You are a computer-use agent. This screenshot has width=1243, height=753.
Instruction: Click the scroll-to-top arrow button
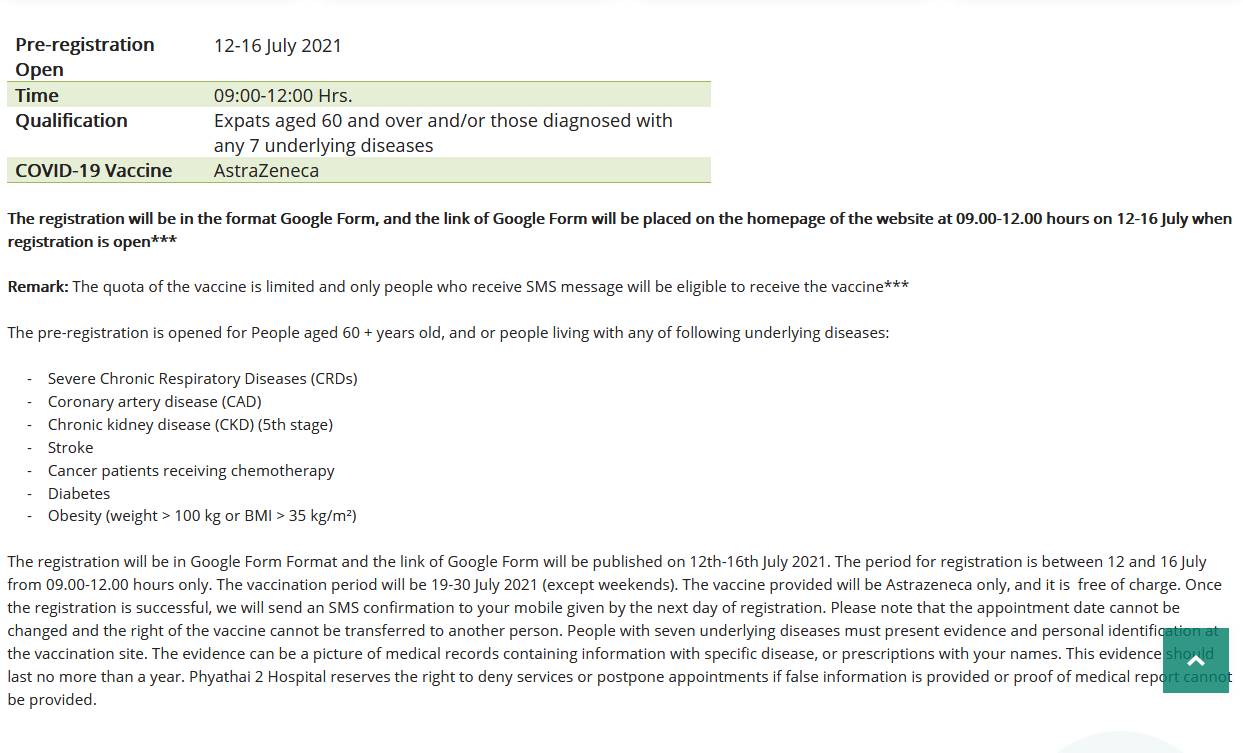(x=1195, y=660)
